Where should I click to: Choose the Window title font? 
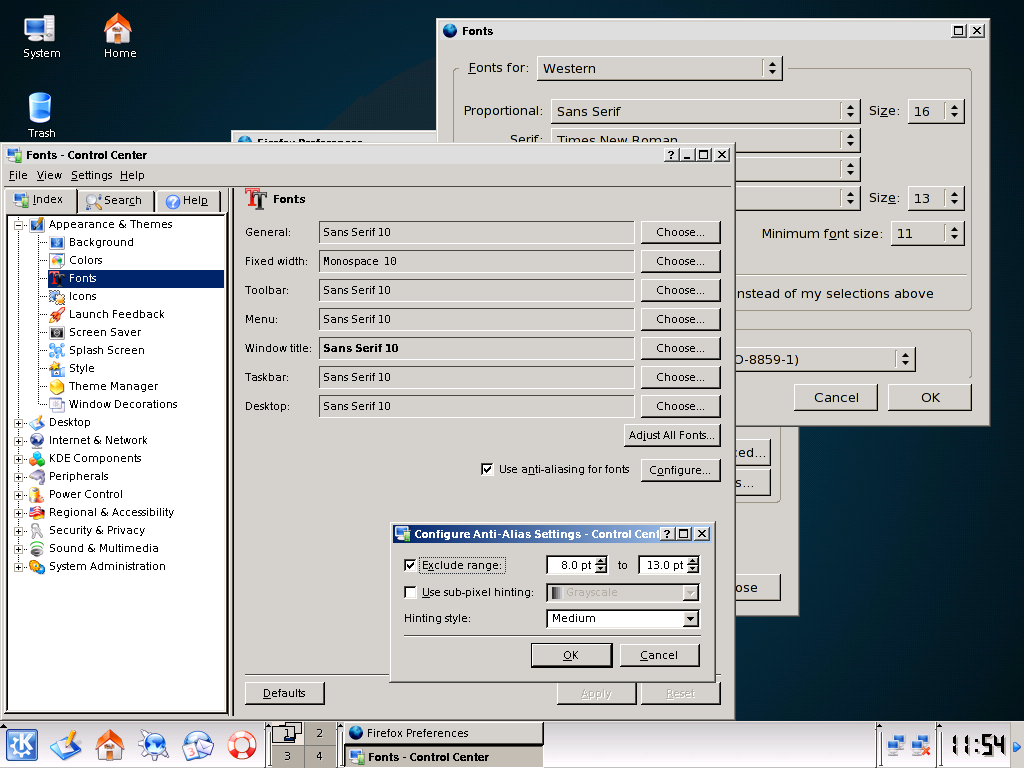click(680, 348)
